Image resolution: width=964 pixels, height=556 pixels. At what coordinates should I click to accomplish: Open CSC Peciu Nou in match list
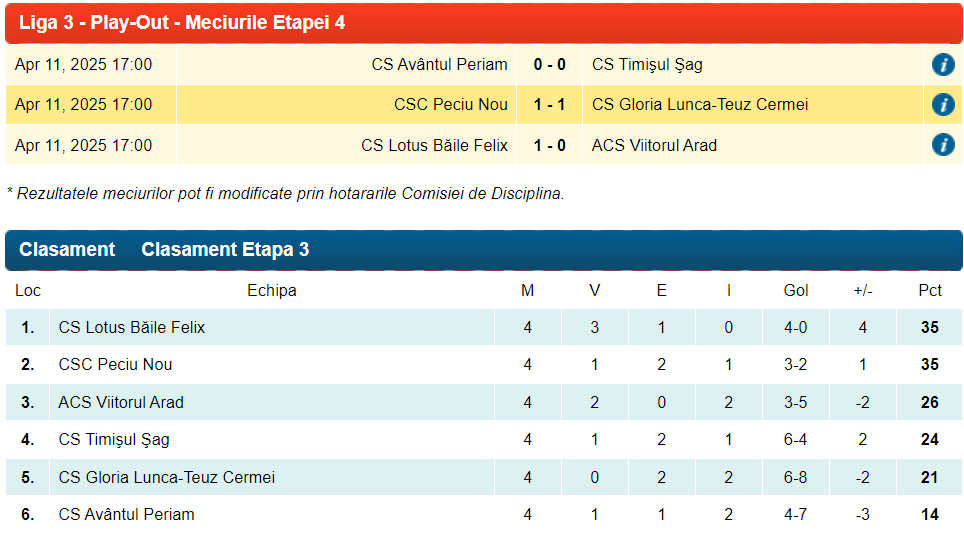[450, 105]
